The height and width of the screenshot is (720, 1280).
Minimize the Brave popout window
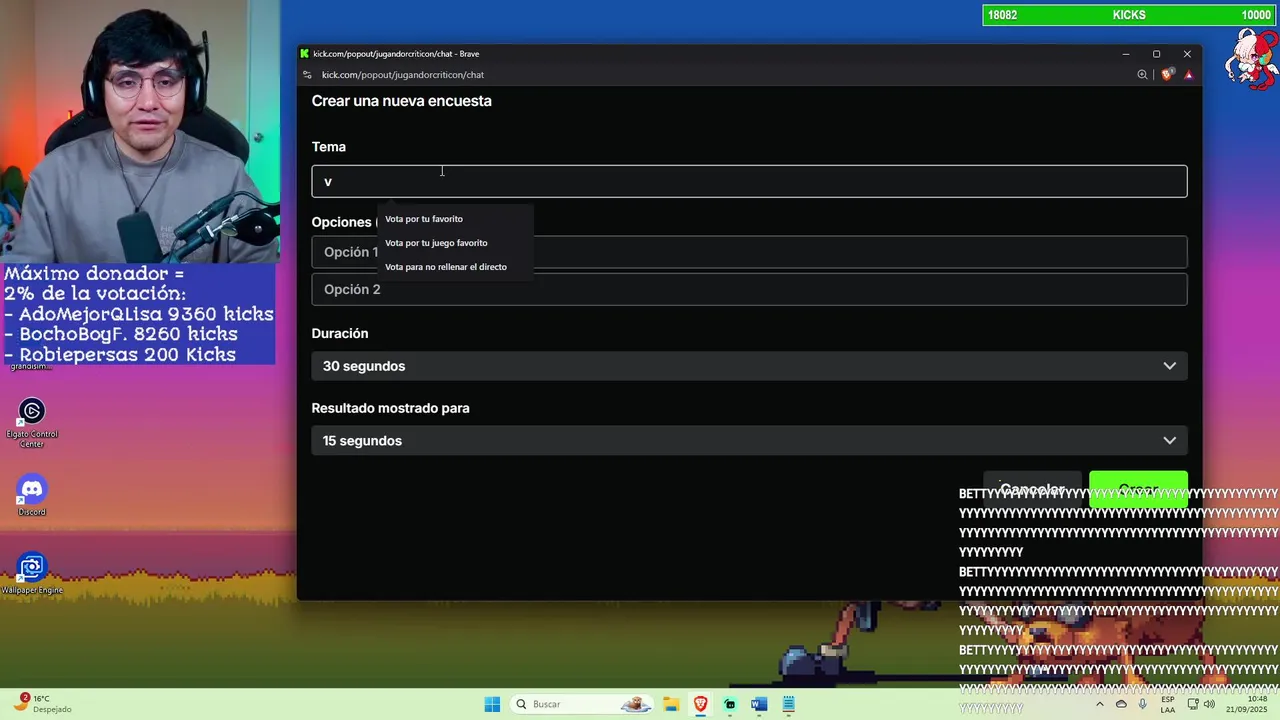click(1126, 54)
